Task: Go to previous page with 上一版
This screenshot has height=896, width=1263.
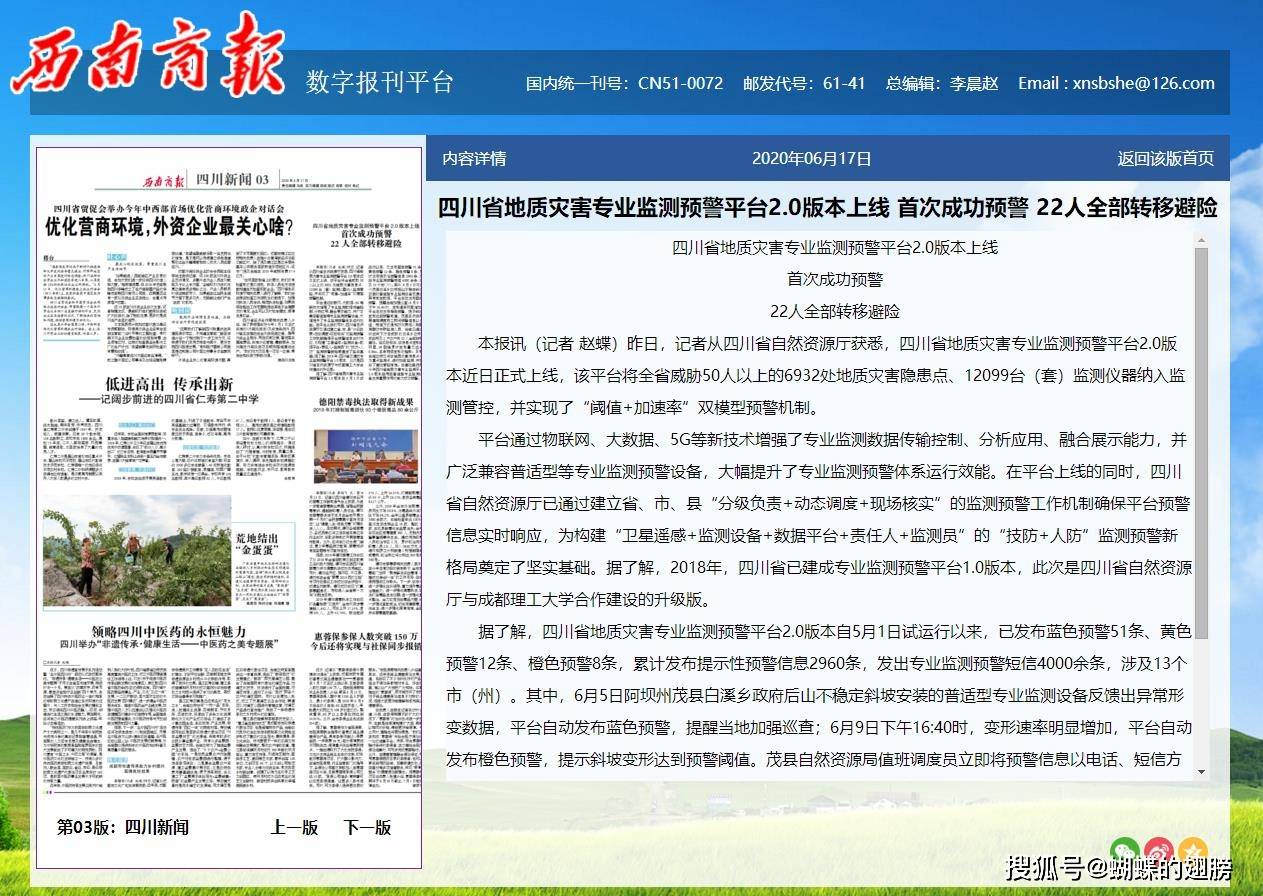Action: [x=294, y=827]
